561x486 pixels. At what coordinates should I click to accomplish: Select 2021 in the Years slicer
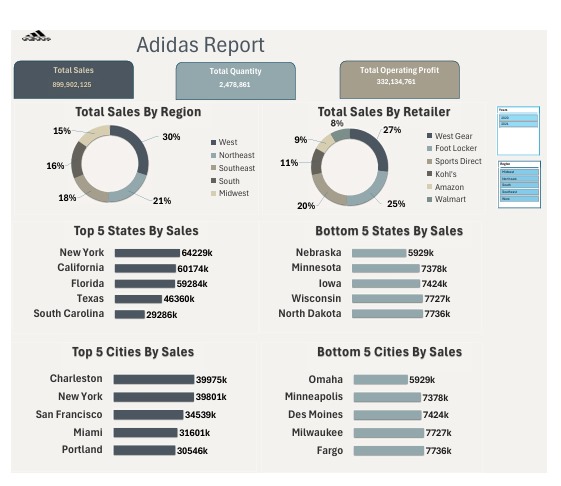[518, 124]
